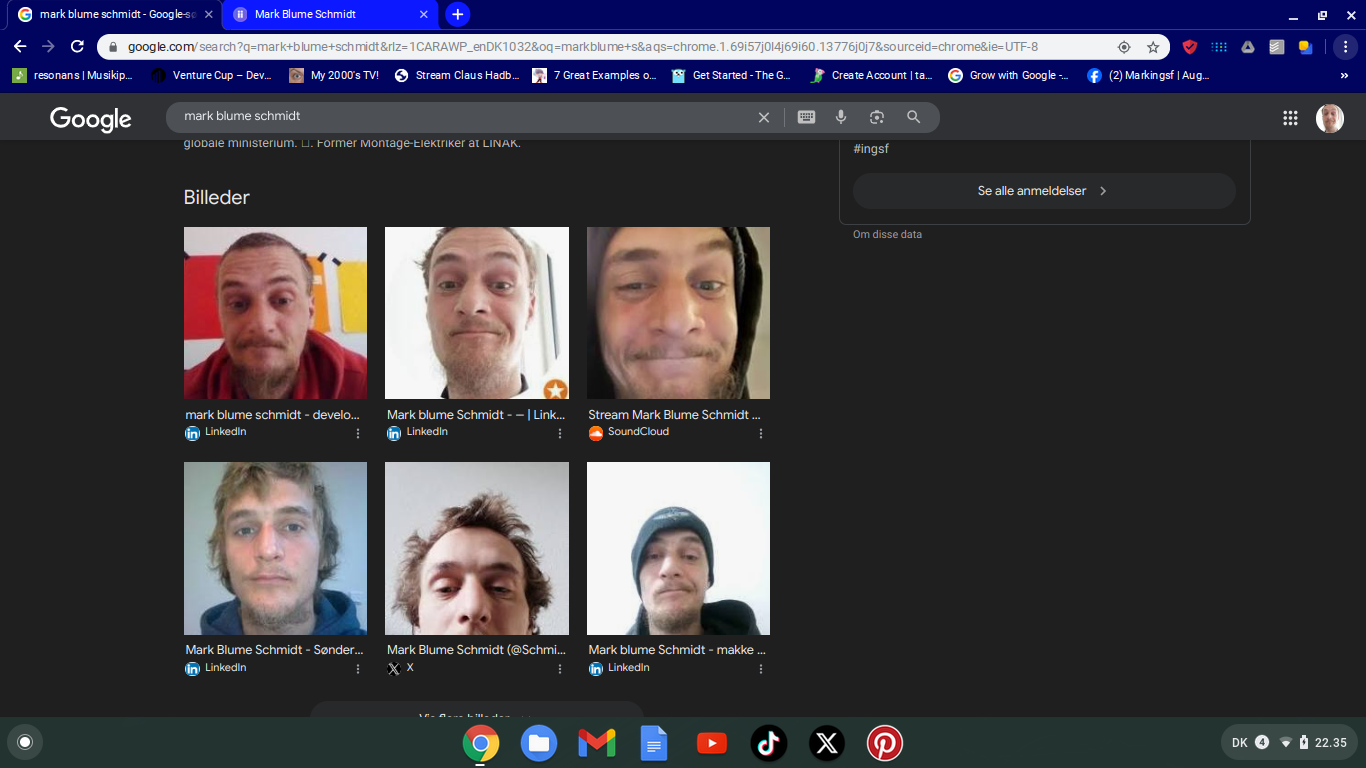Viewport: 1366px width, 768px height.
Task: Open Pinterest from the shelf
Action: click(884, 743)
